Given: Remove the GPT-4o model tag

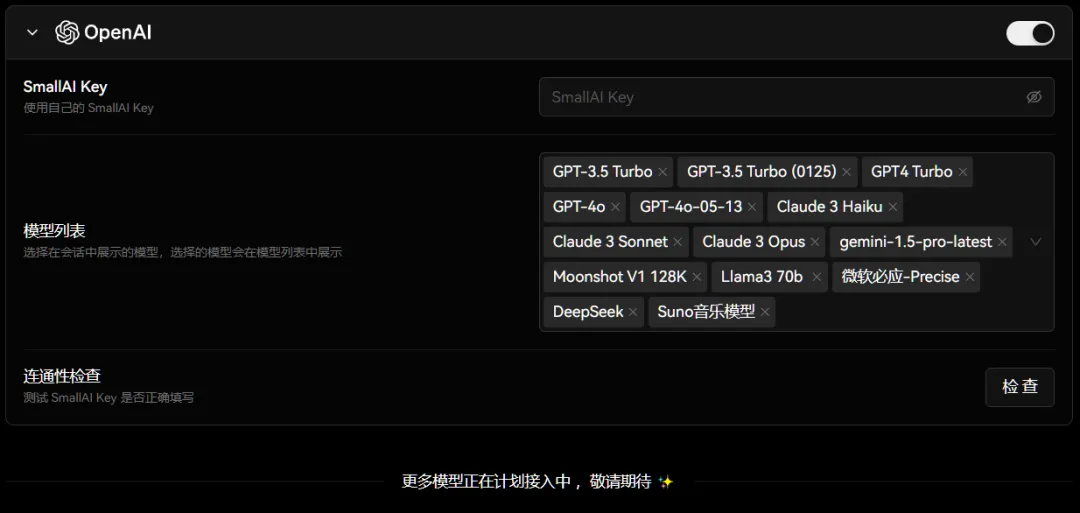Looking at the screenshot, I should [x=615, y=207].
